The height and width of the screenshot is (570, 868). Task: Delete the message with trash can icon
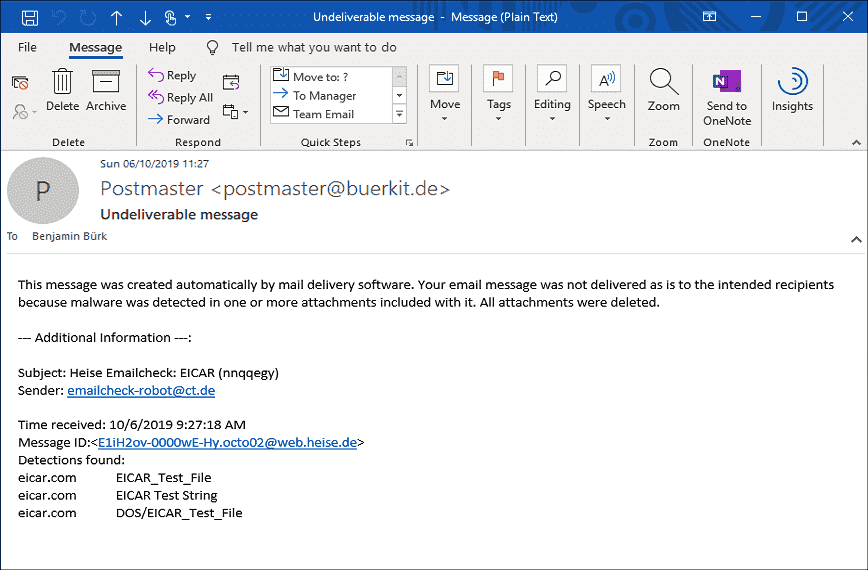click(x=63, y=90)
